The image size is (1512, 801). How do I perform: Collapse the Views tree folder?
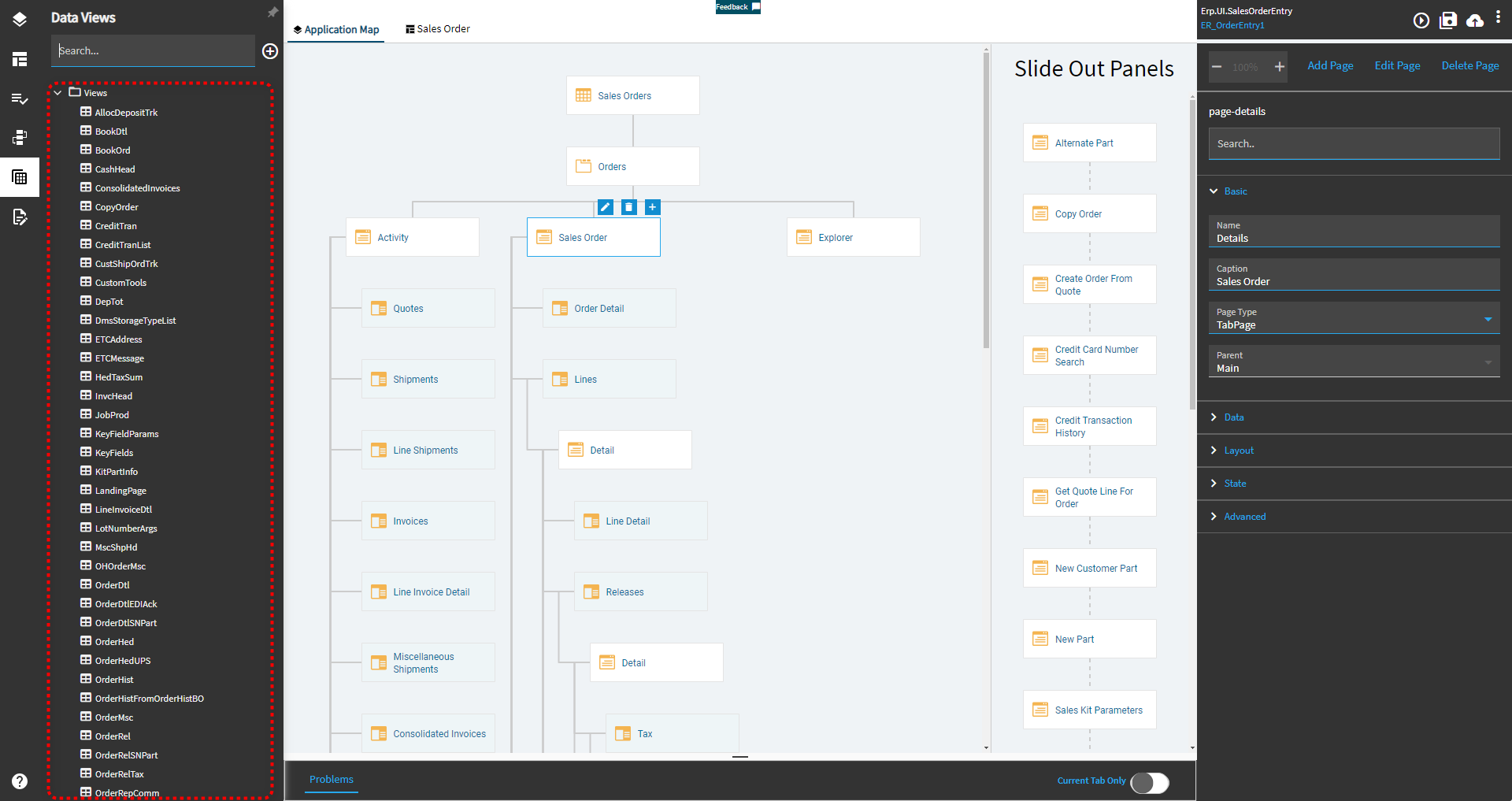coord(57,93)
